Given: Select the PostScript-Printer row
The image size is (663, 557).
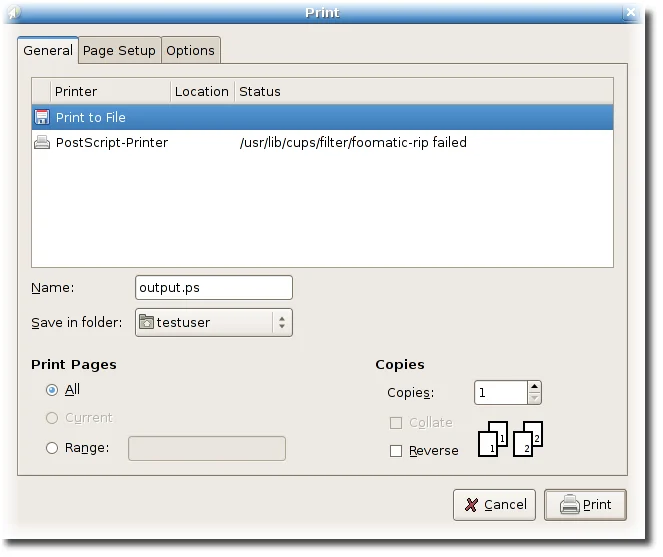Looking at the screenshot, I should [322, 143].
